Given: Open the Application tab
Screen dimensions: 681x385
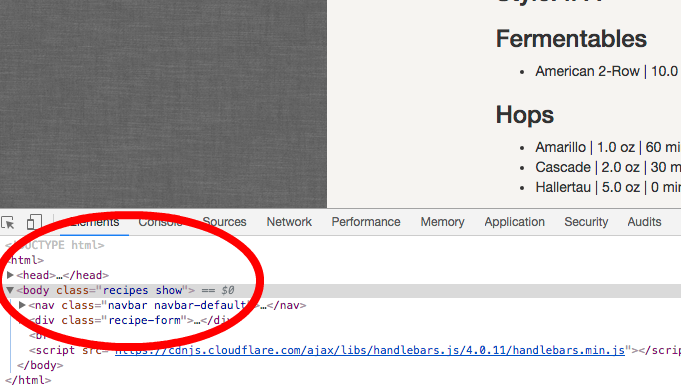Looking at the screenshot, I should coord(514,222).
